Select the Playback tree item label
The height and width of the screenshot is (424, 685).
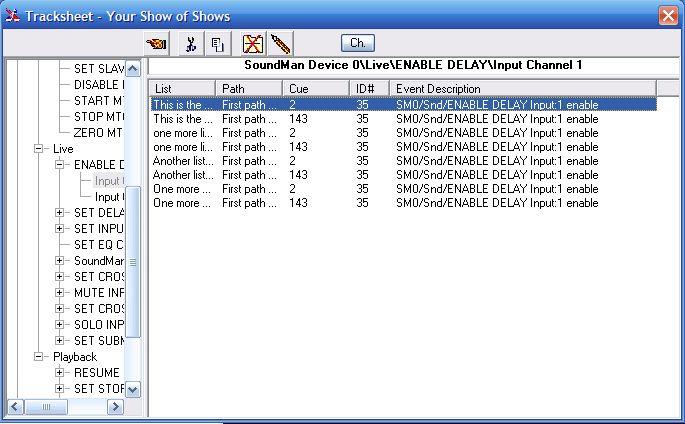(x=75, y=357)
